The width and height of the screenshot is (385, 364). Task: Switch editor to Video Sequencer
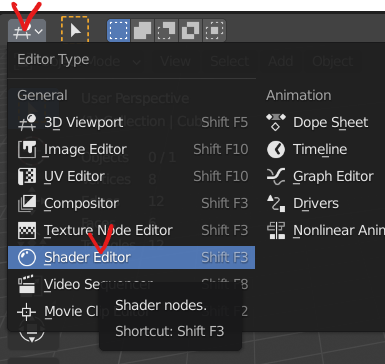tap(131, 284)
